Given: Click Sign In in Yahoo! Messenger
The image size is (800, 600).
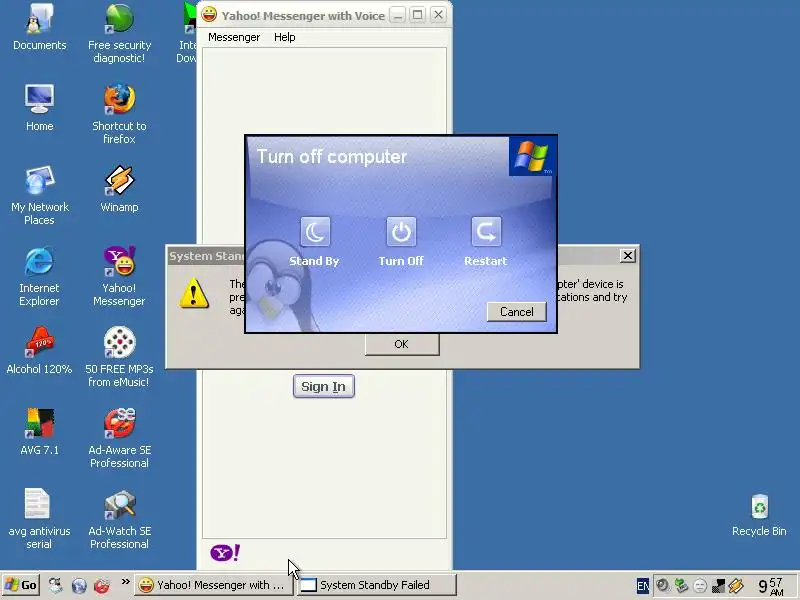Looking at the screenshot, I should (323, 386).
